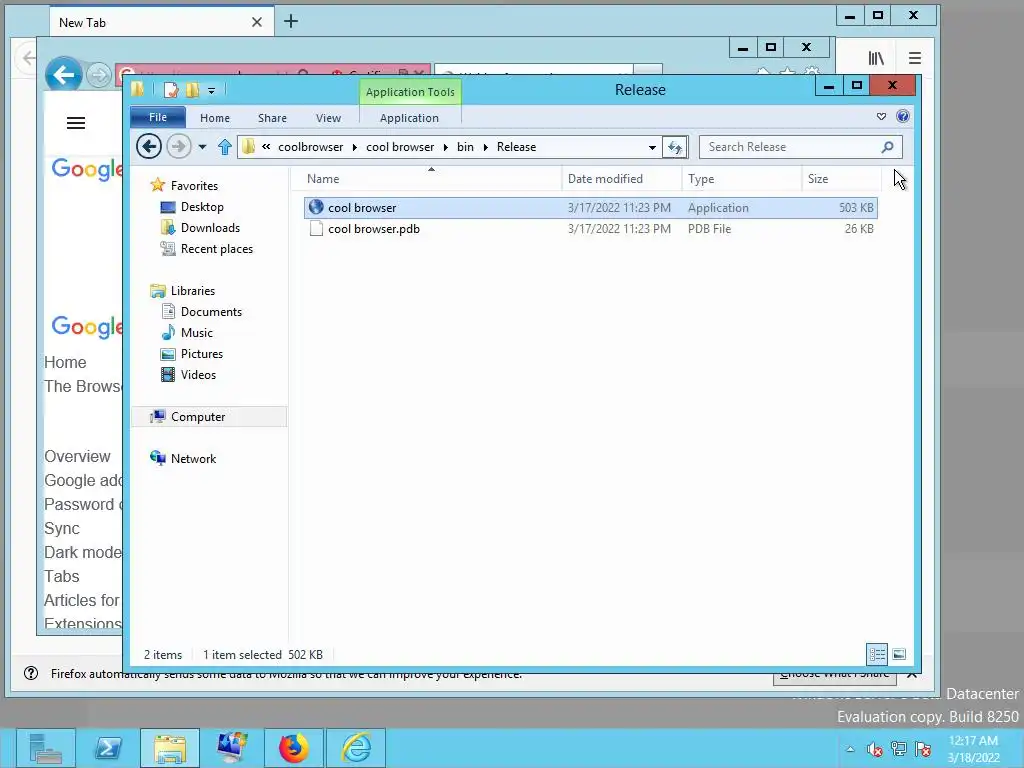The width and height of the screenshot is (1024, 768).
Task: Launch PowerShell from taskbar
Action: (108, 748)
